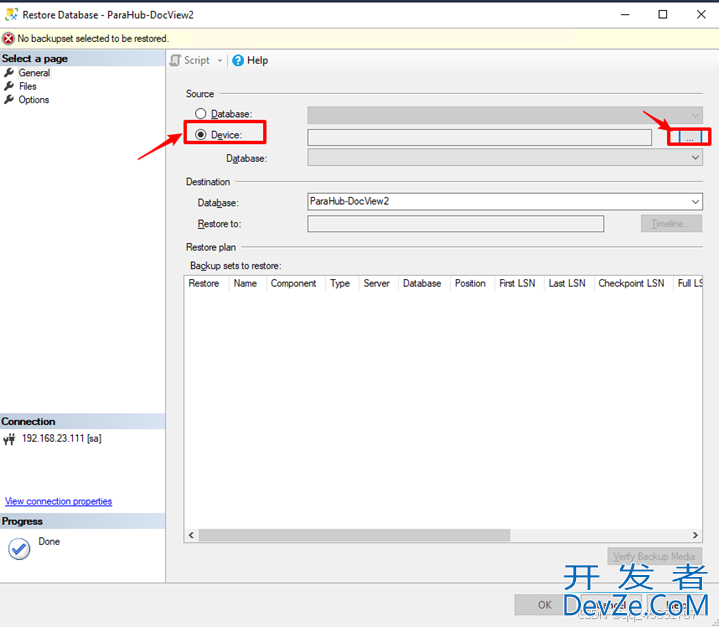Click the Server column header
This screenshot has height=627, width=719.
376,283
